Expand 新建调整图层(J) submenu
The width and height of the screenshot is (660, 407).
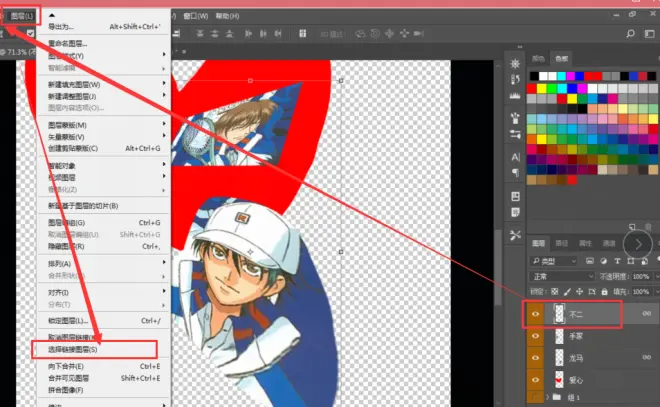click(x=104, y=96)
